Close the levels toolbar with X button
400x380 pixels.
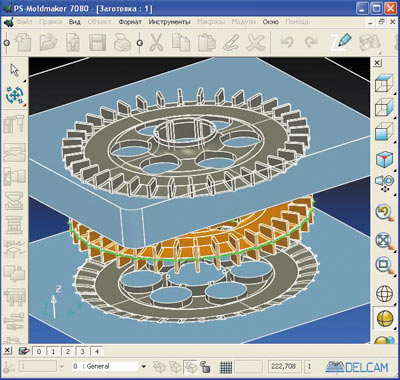point(8,351)
